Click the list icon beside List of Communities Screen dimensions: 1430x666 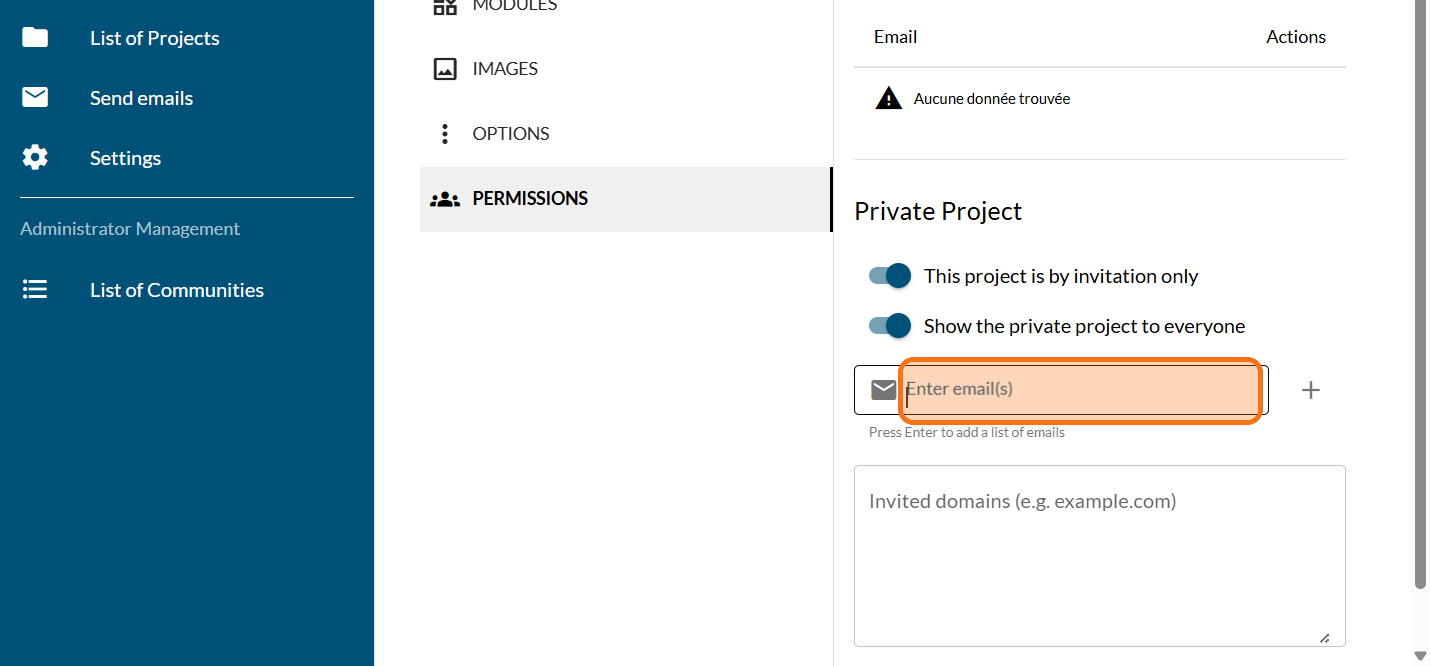coord(35,290)
